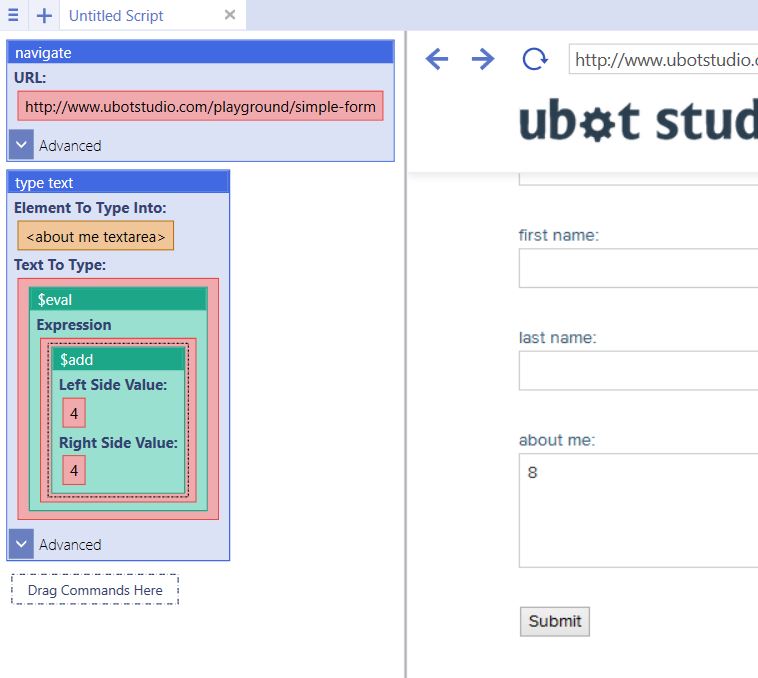Click the last name input field
Screen dimensions: 758x678
click(638, 371)
